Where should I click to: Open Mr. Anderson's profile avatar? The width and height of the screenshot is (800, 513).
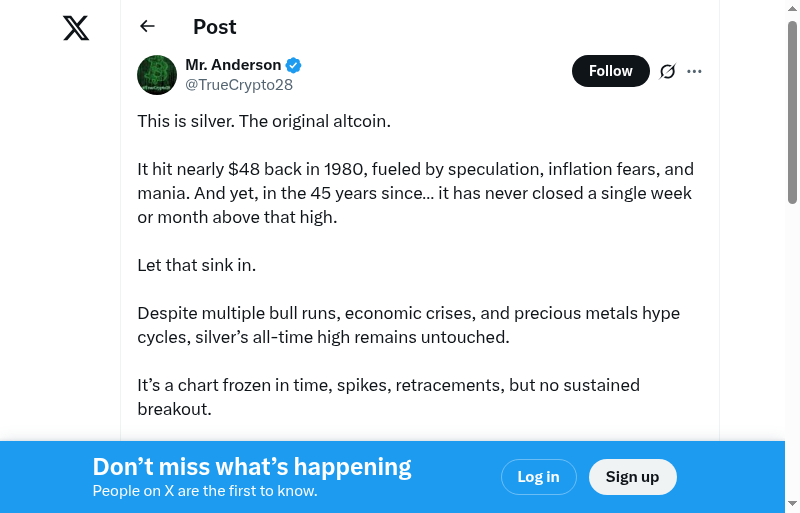[x=157, y=75]
